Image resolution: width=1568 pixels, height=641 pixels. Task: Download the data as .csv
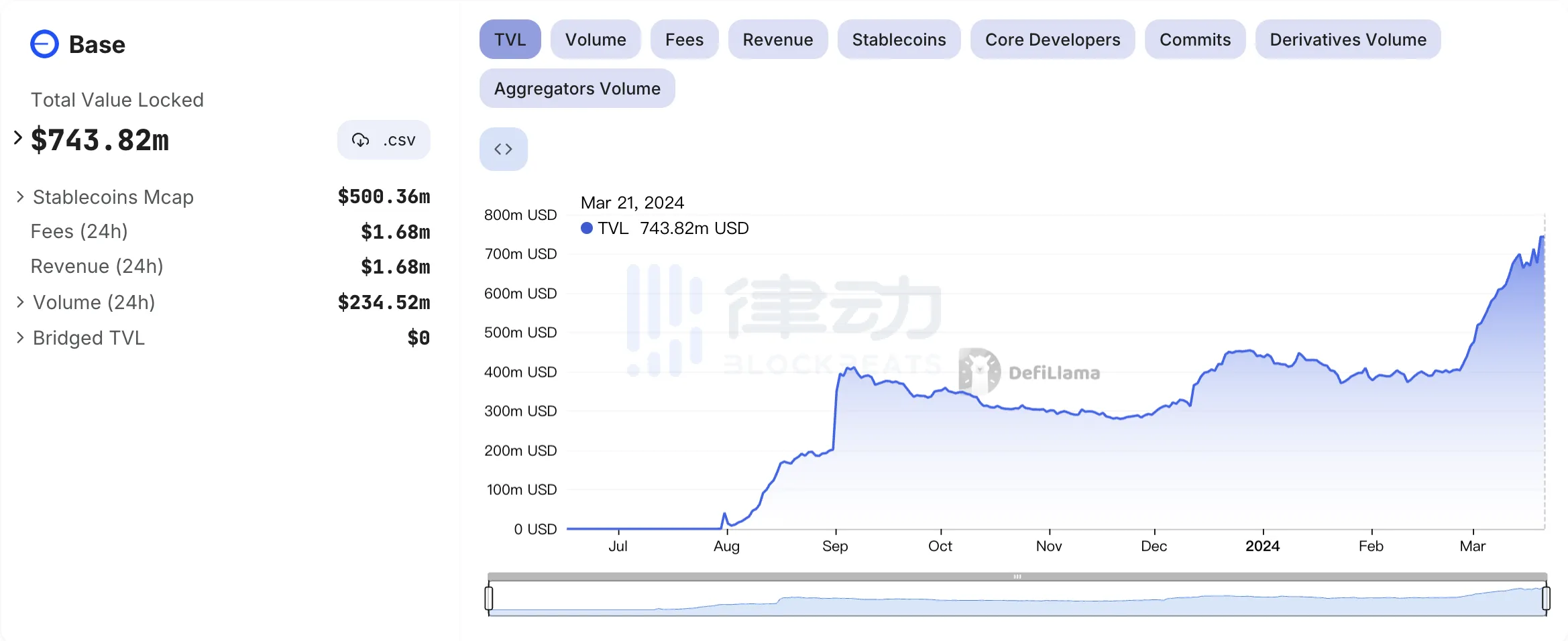click(x=384, y=140)
